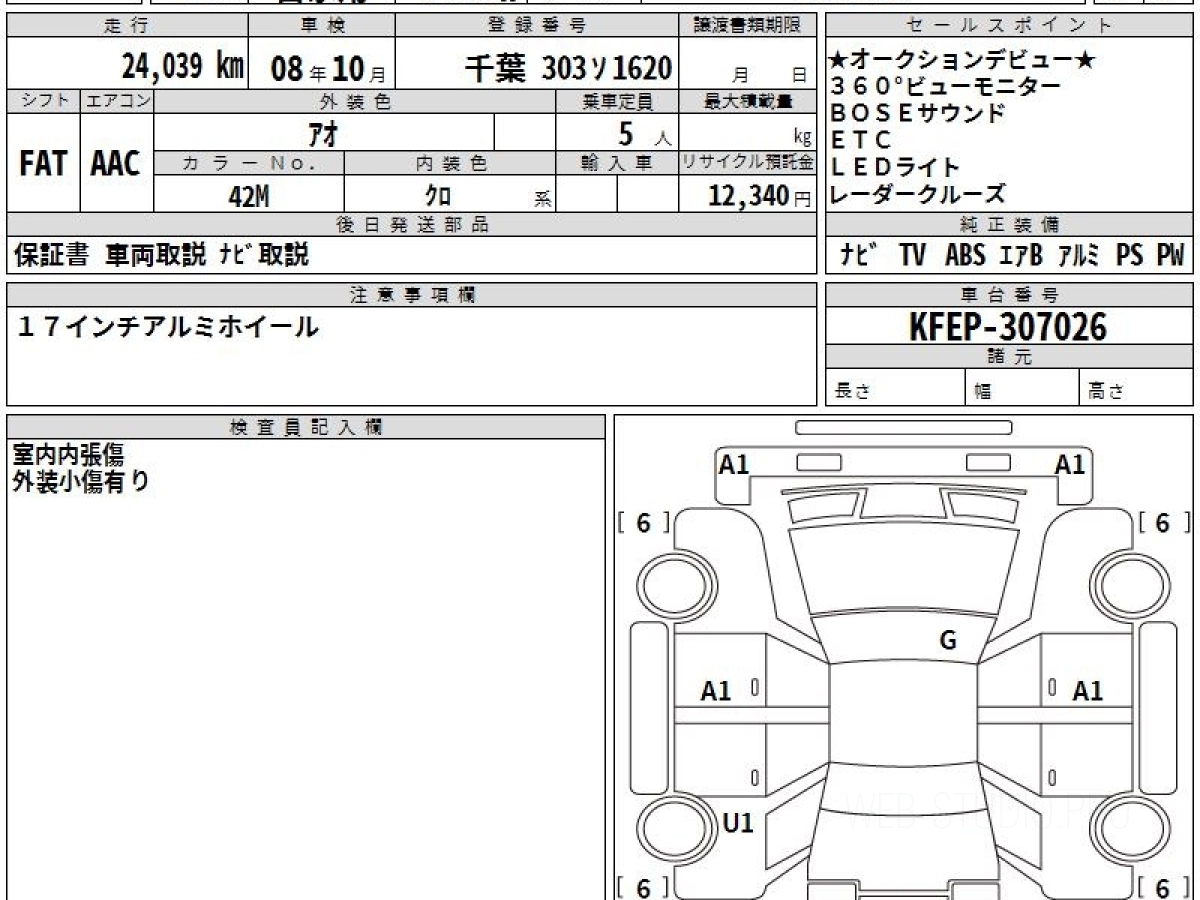The image size is (1200, 900).
Task: Select the エアB equipment entry
Action: tap(1021, 255)
